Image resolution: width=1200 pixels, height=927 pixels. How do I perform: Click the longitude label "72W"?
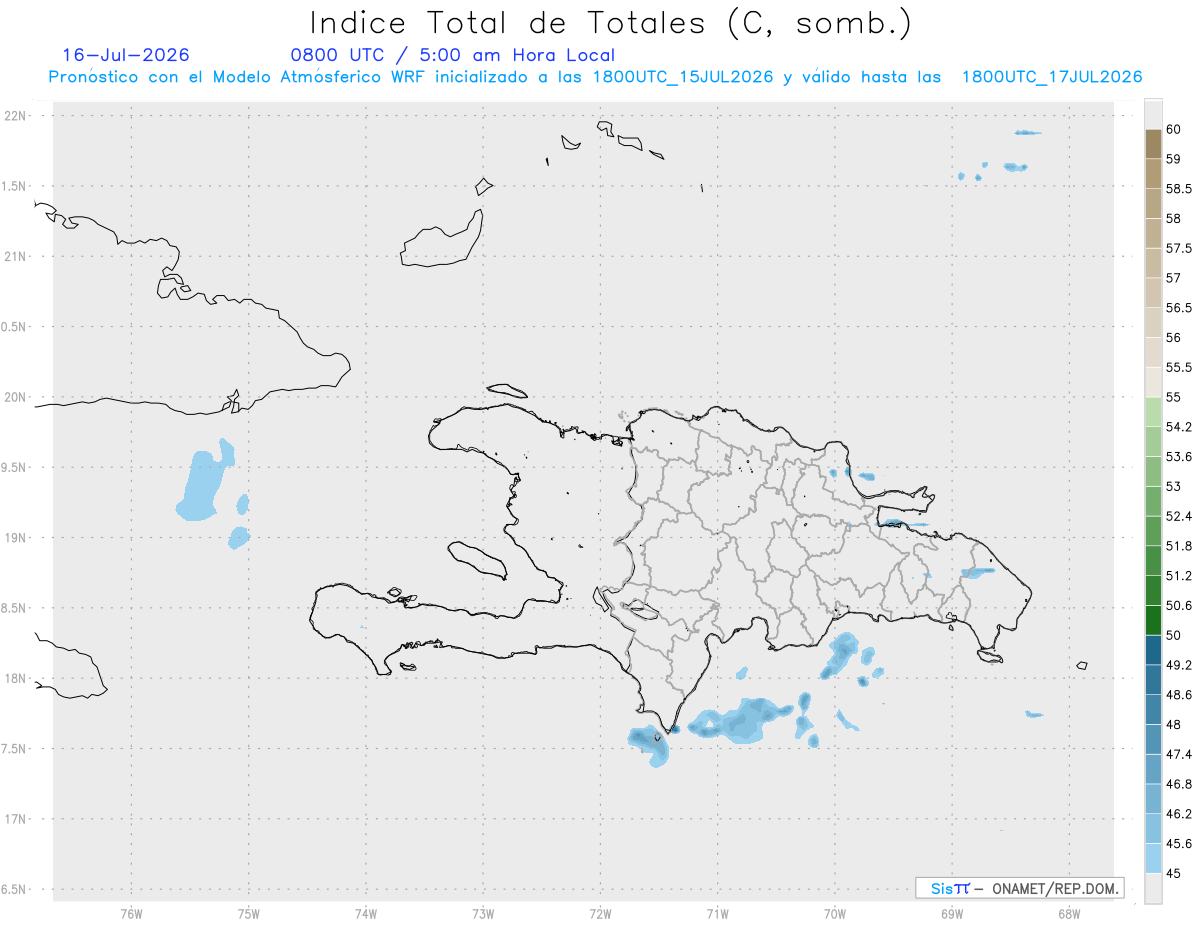point(601,913)
